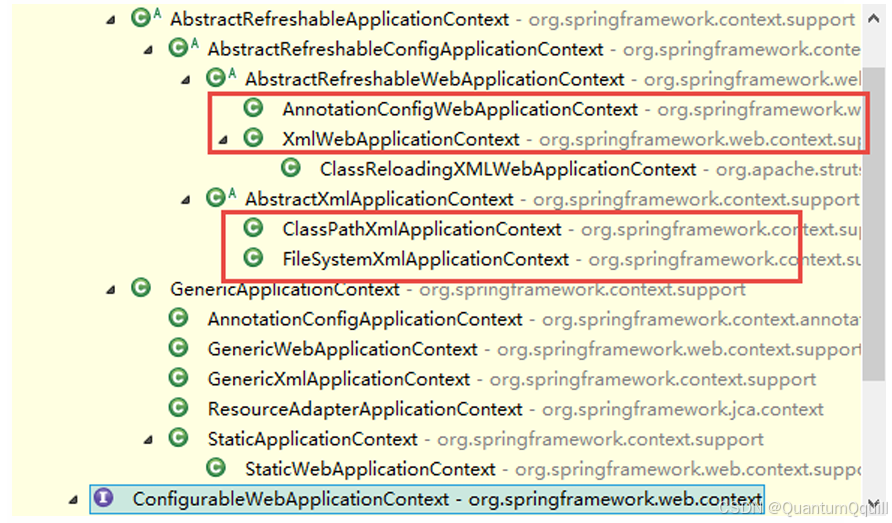Click the AbstractRefreshableApplicationContext class icon

tap(141, 18)
